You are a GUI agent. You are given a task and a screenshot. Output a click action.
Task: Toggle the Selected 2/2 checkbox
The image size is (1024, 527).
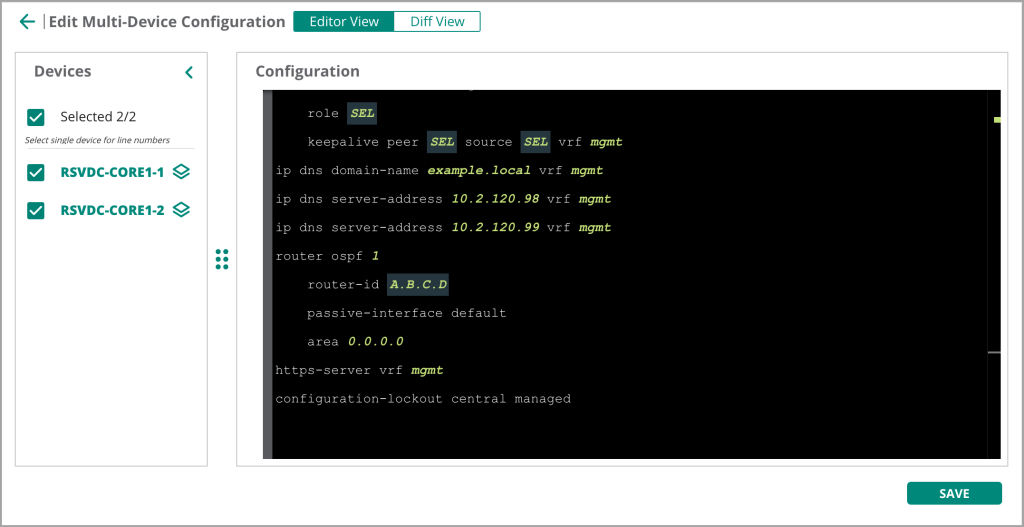pos(36,117)
